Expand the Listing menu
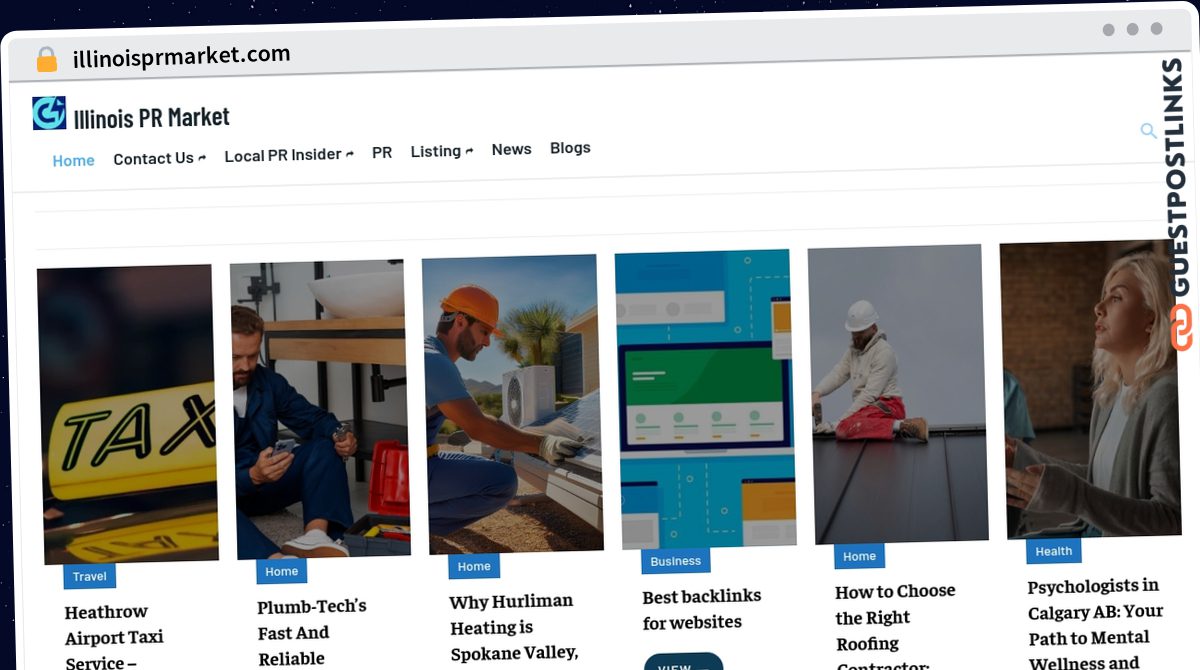 (442, 151)
